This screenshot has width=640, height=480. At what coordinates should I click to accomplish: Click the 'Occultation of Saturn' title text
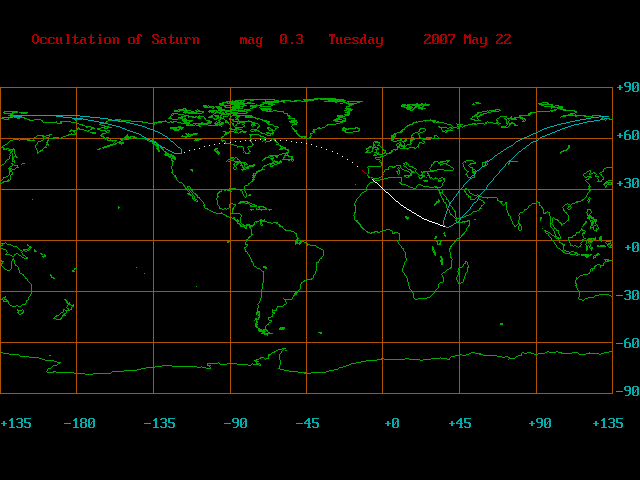(x=115, y=40)
